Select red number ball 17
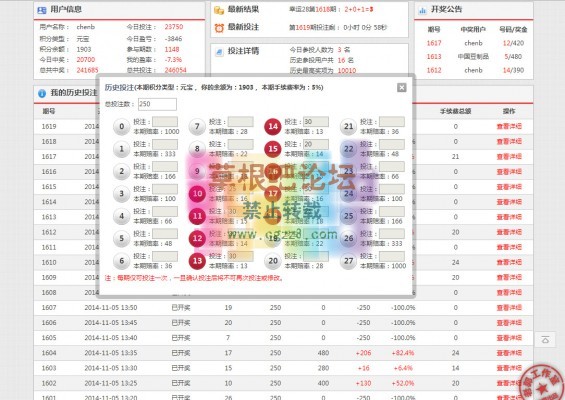Image resolution: width=565 pixels, height=400 pixels. pos(273,194)
